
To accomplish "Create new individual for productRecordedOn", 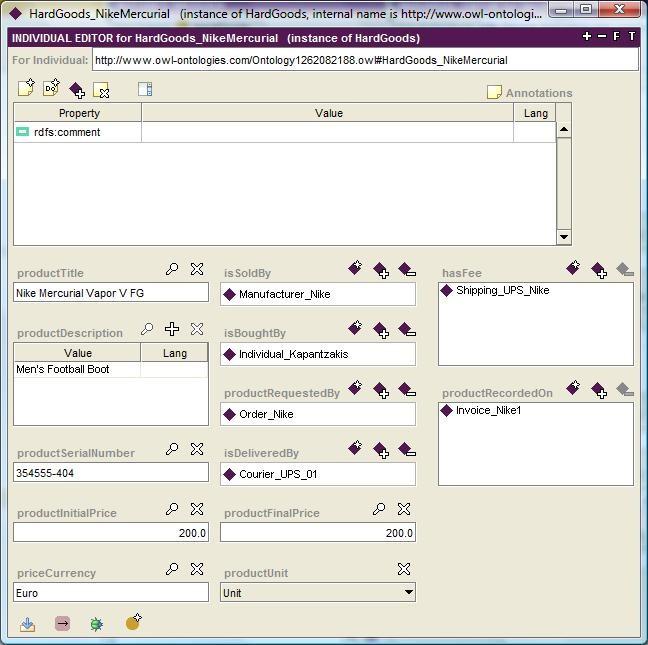I will 573,388.
